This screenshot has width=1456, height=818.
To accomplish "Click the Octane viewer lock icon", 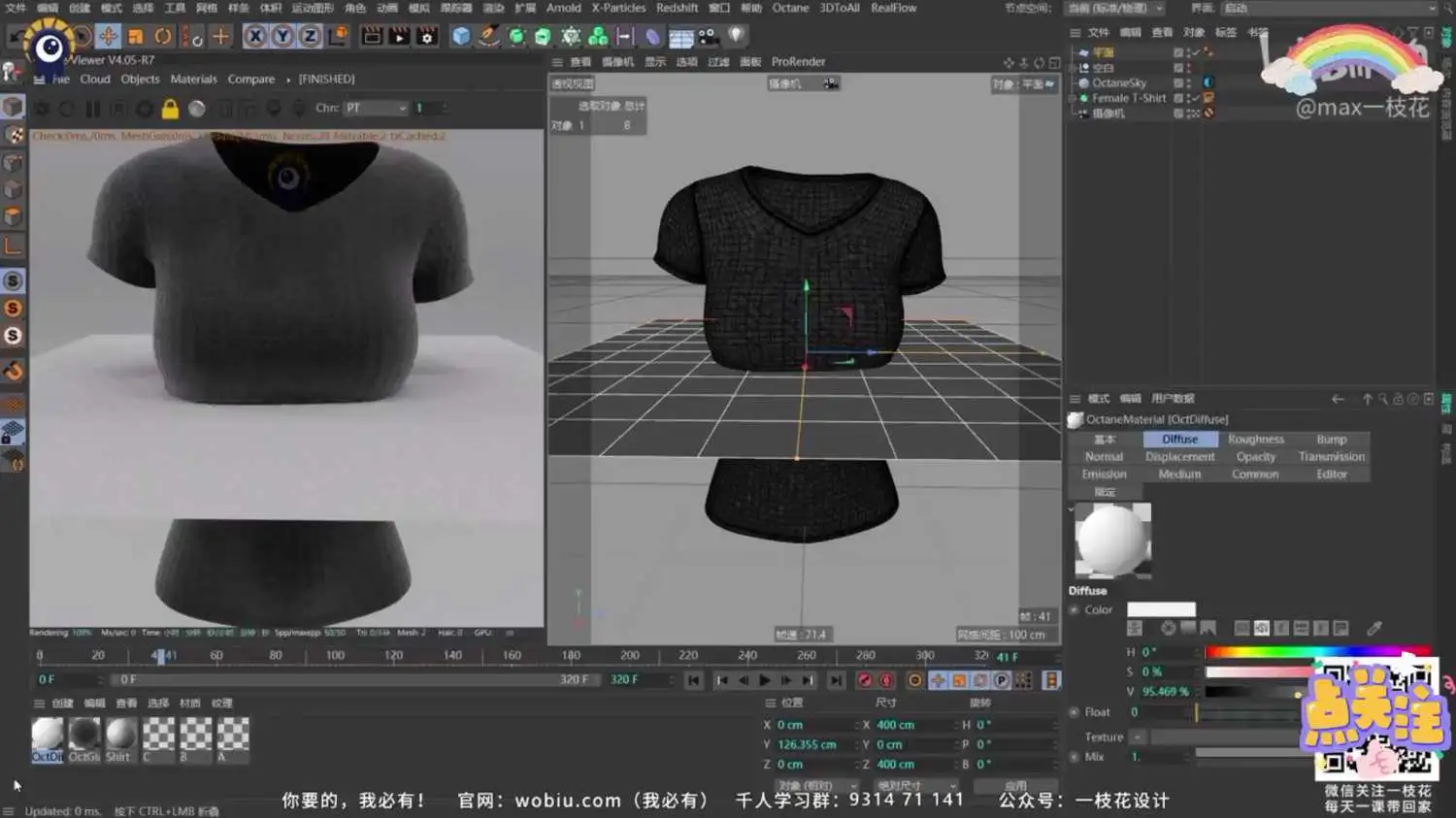I will click(170, 109).
